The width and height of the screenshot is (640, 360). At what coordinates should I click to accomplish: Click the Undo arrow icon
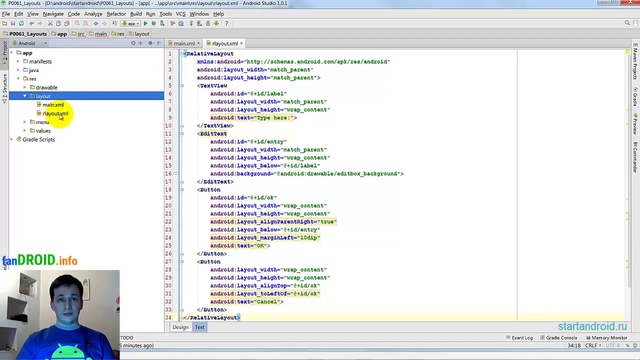32,24
